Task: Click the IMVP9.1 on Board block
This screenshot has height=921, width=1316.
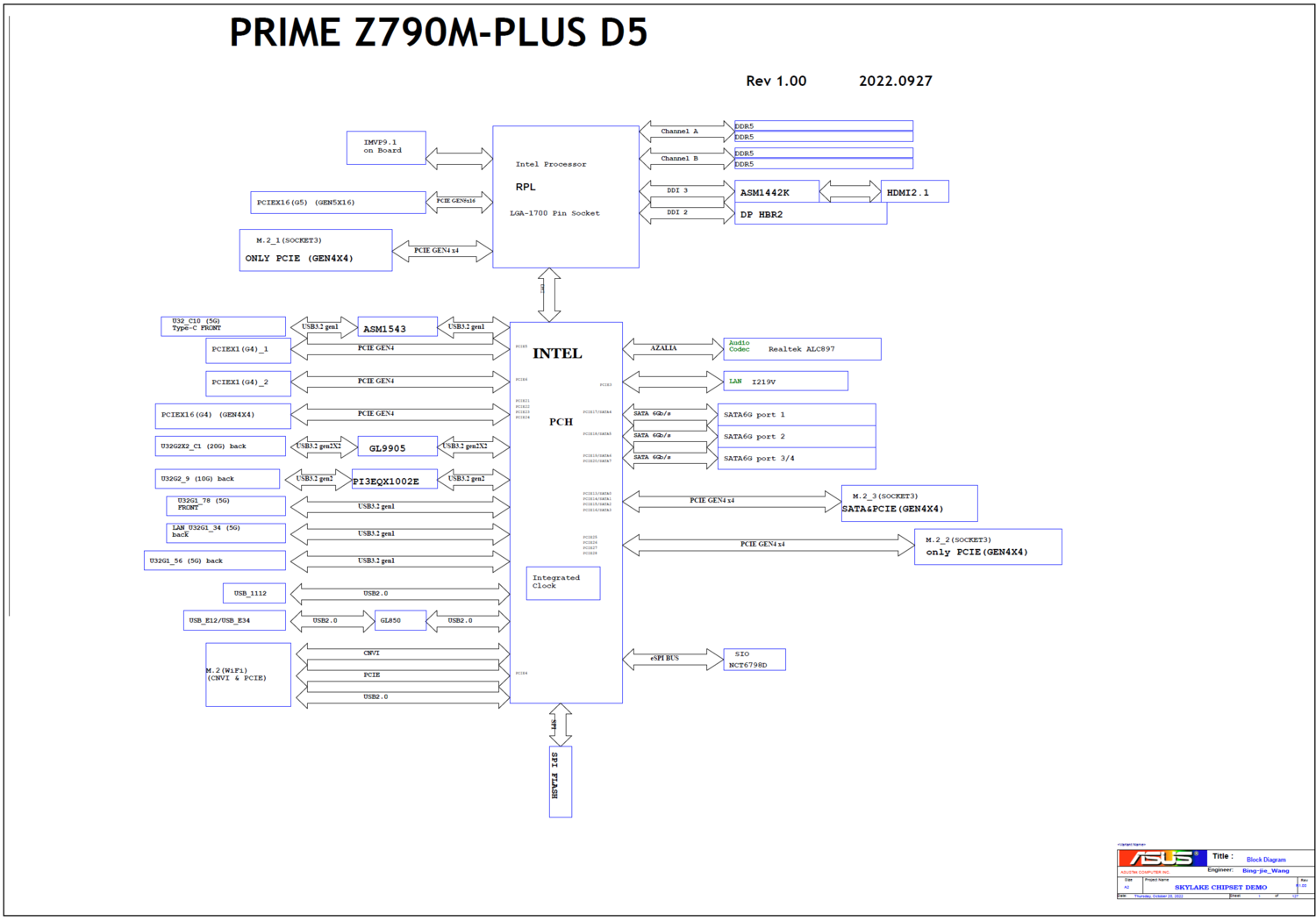Action: coord(386,147)
